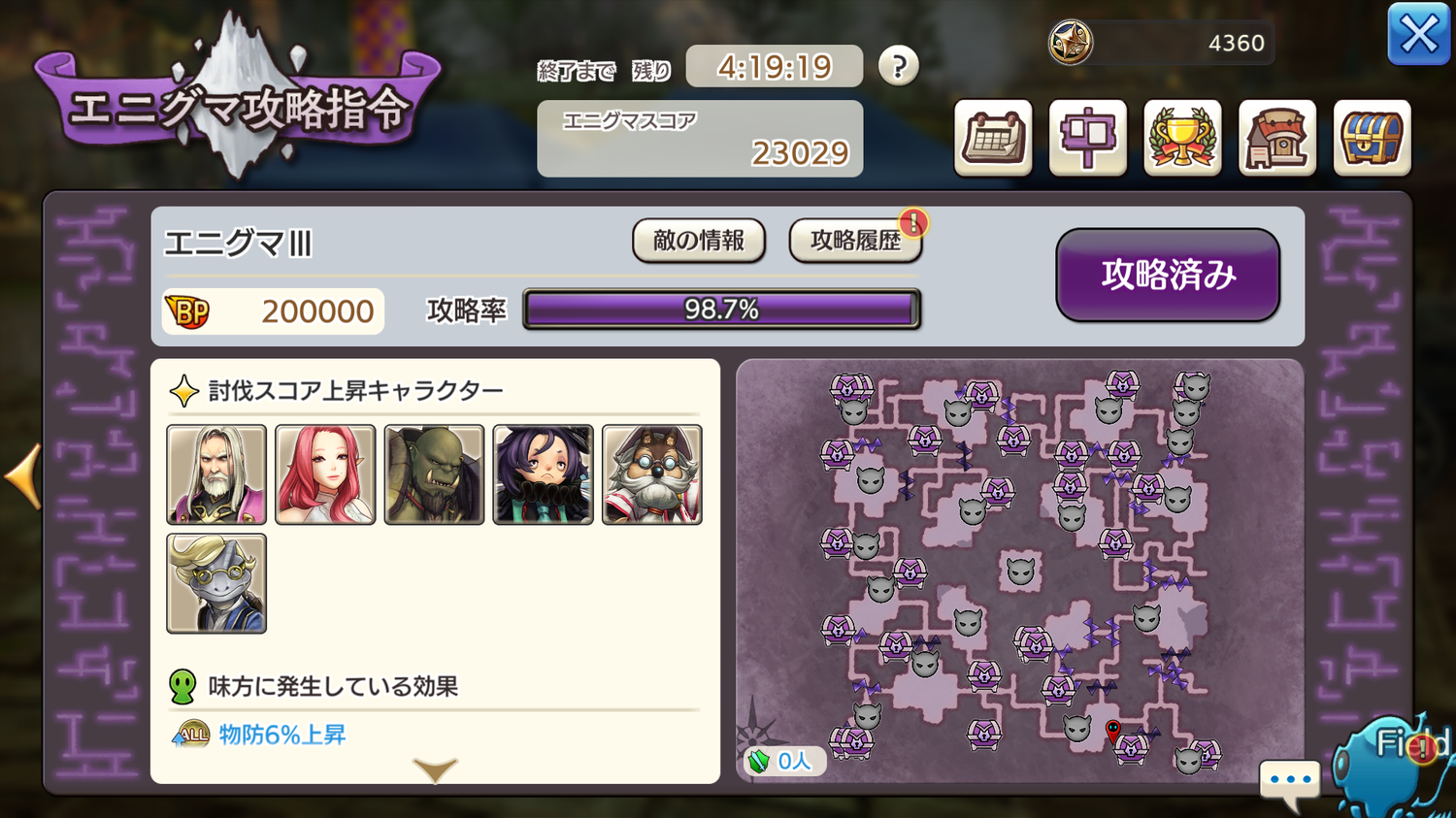
Task: Close the Enigma screen with X
Action: 1418,35
